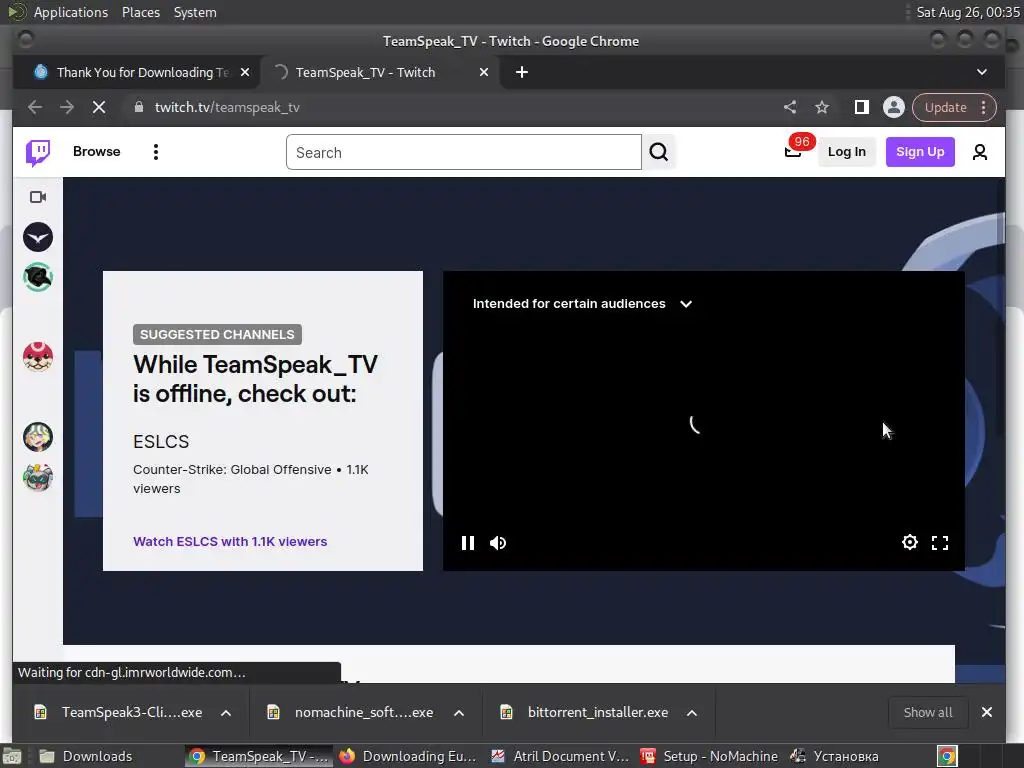Expand options for the TeamSpeak3-Client exe download

(x=226, y=712)
